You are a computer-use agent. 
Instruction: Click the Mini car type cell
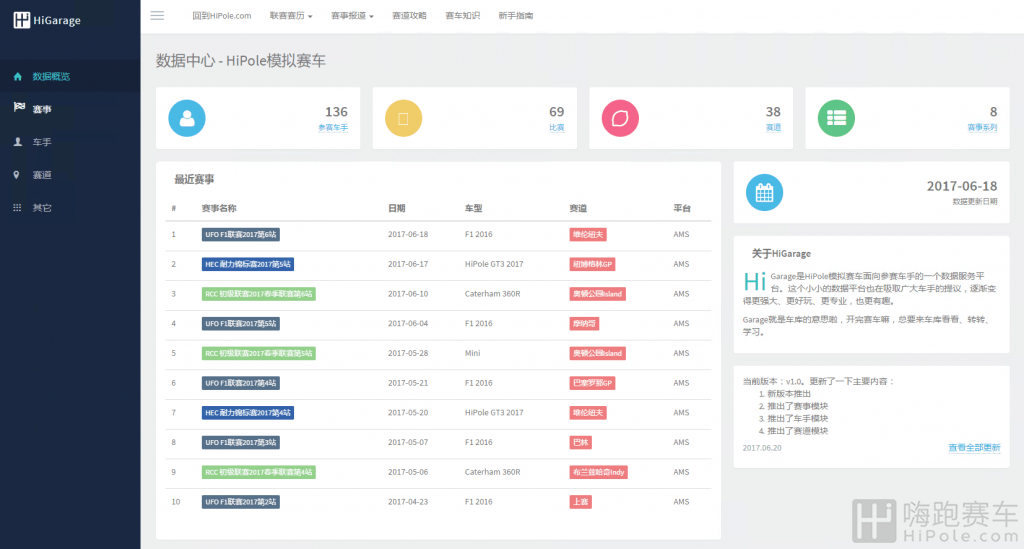472,353
